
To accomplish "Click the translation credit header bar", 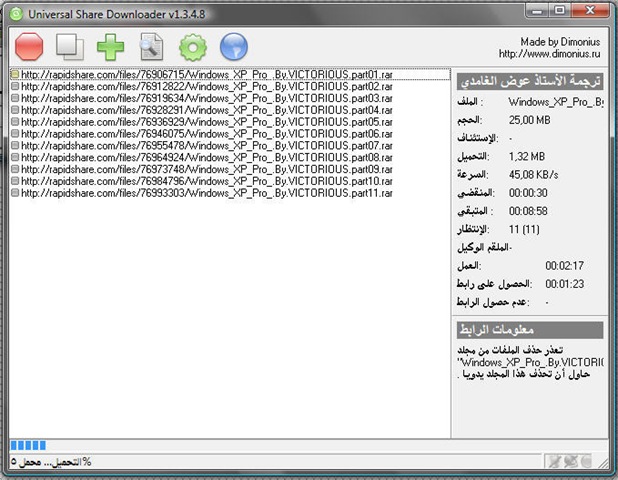I will click(530, 82).
